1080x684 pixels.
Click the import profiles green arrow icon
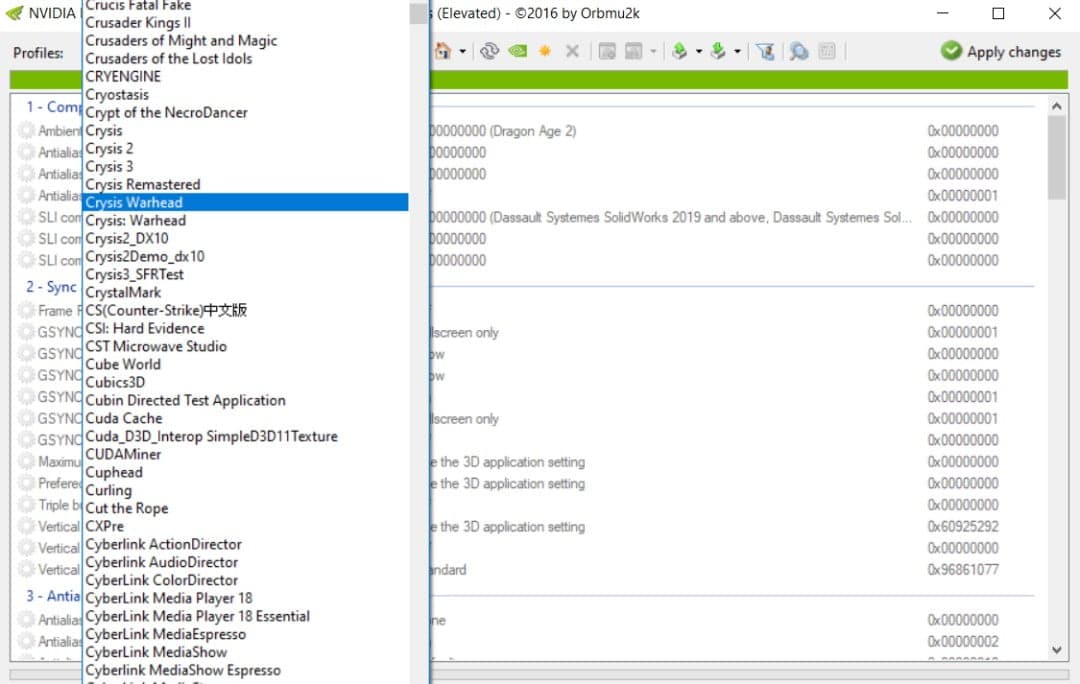(x=718, y=51)
